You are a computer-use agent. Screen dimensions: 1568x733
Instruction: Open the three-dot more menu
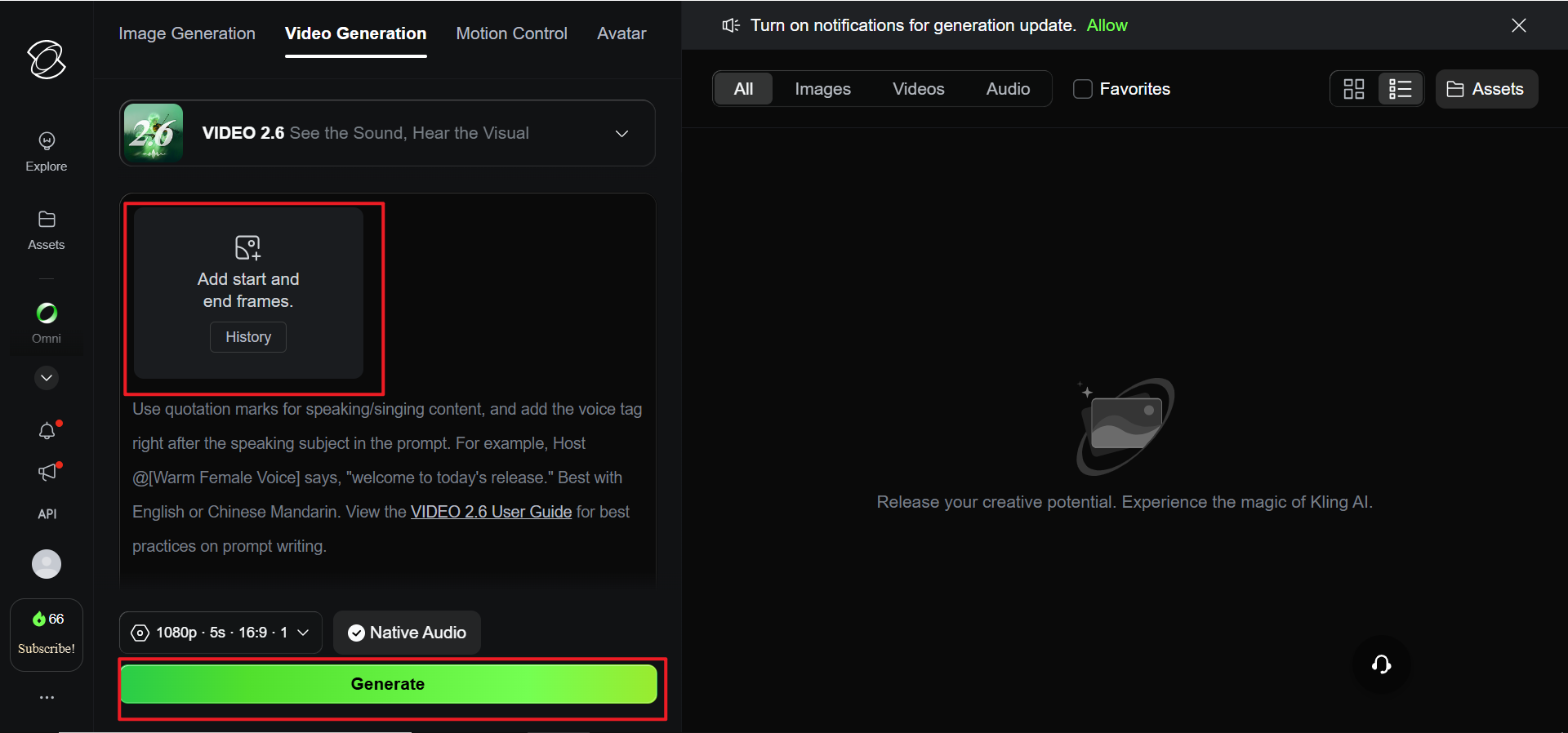click(47, 698)
